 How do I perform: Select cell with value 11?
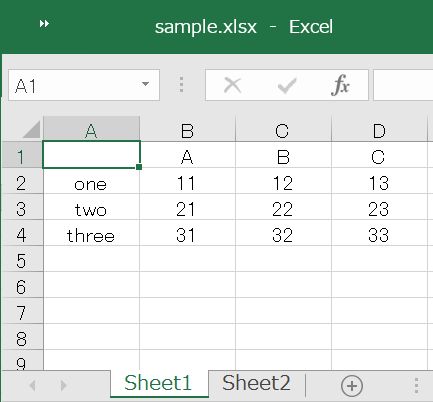pyautogui.click(x=187, y=181)
